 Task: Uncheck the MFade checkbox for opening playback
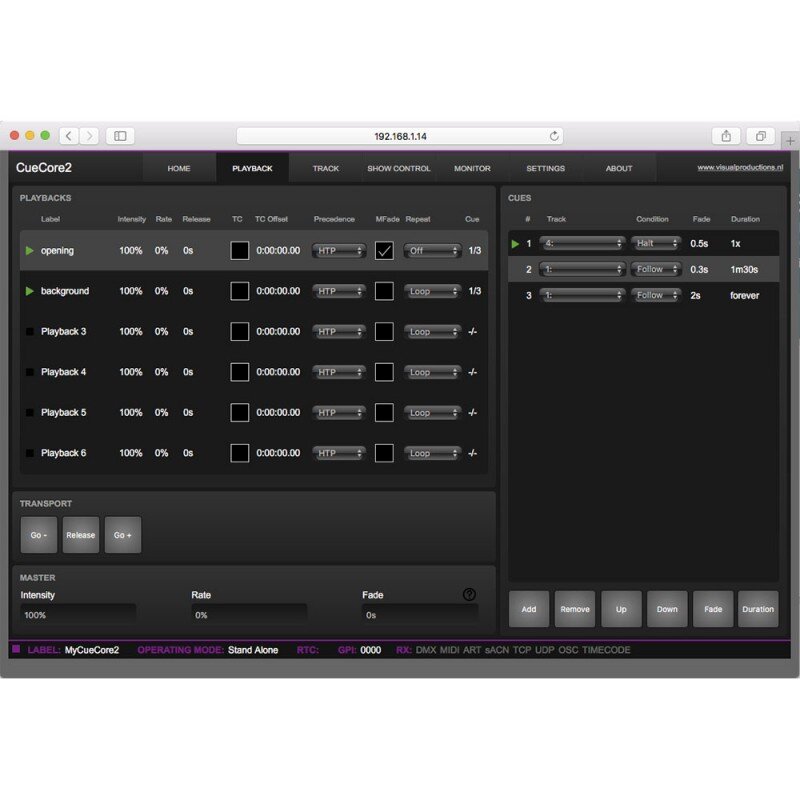(384, 251)
